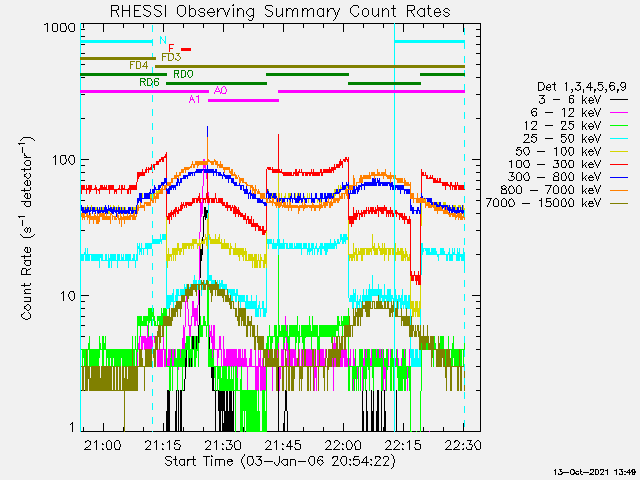This screenshot has width=640, height=480.
Task: Click the '22:00' time axis label
Action: coord(344,445)
